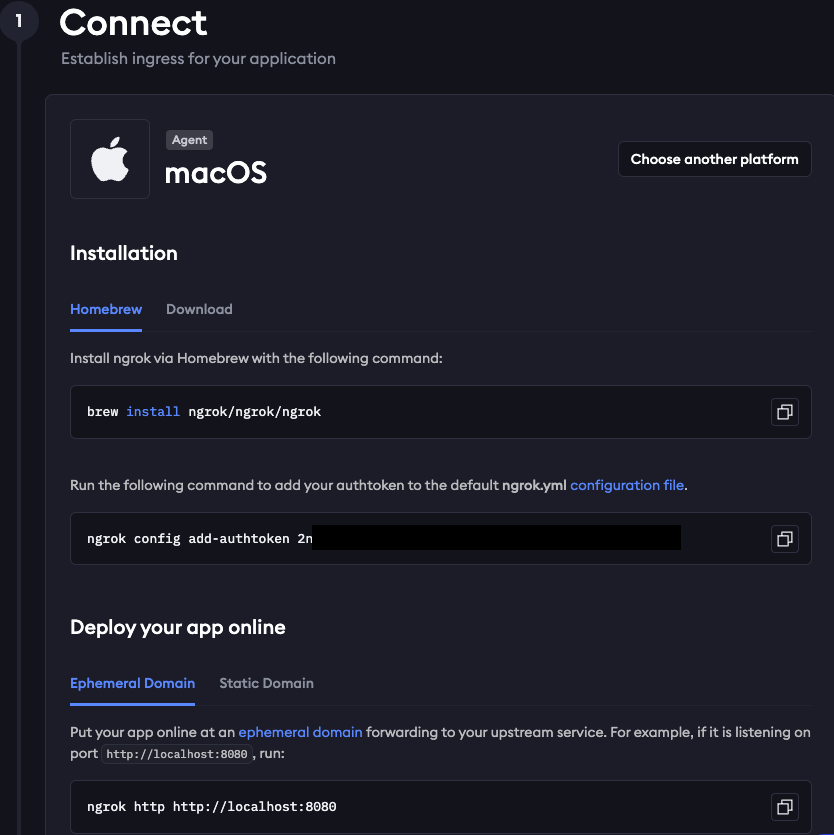
Task: Click the Deploy your app online heading
Action: coord(178,628)
